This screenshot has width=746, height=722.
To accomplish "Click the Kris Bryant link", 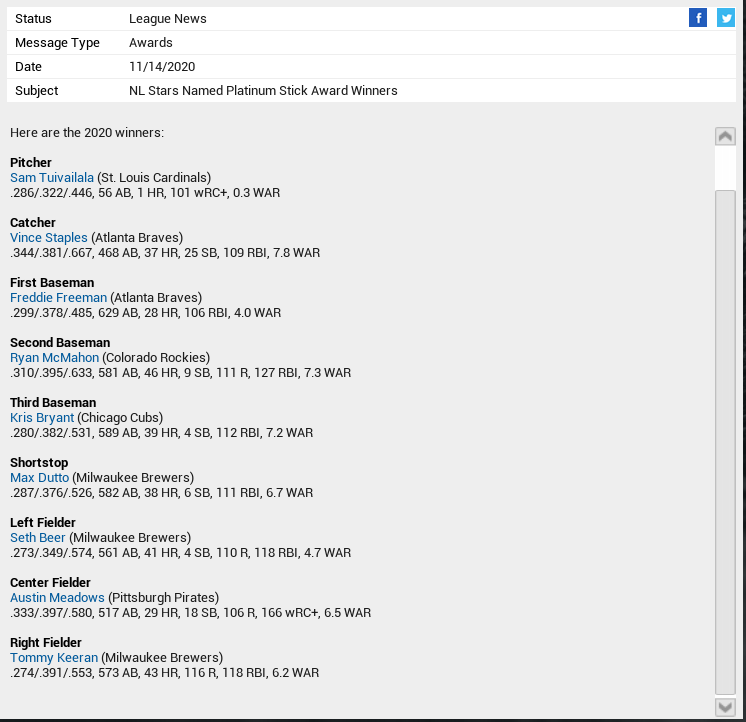I will click(x=42, y=418).
